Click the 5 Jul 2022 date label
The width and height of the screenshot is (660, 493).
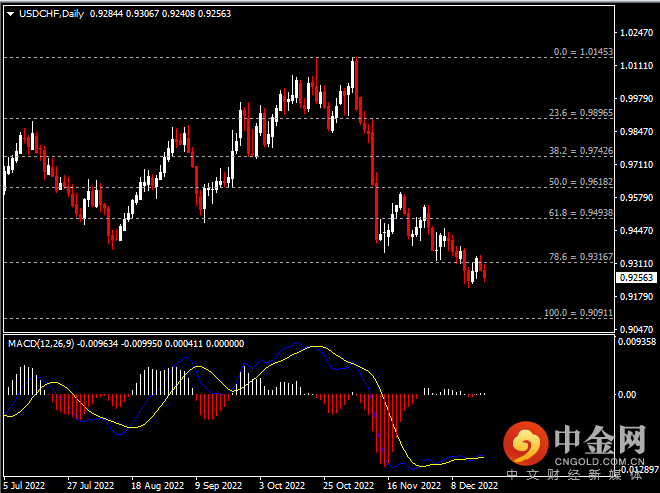point(24,484)
